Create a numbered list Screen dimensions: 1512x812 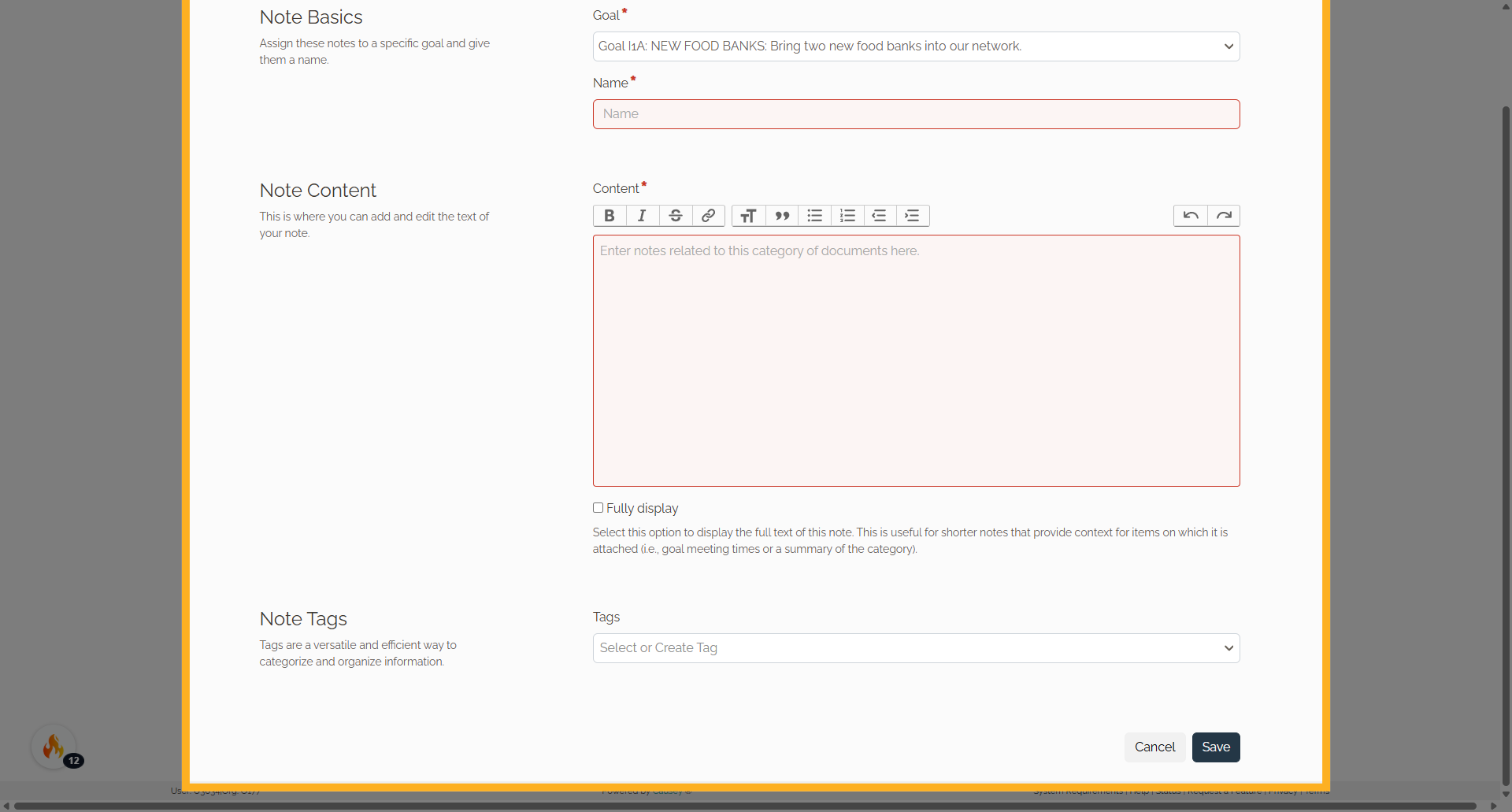click(x=848, y=216)
